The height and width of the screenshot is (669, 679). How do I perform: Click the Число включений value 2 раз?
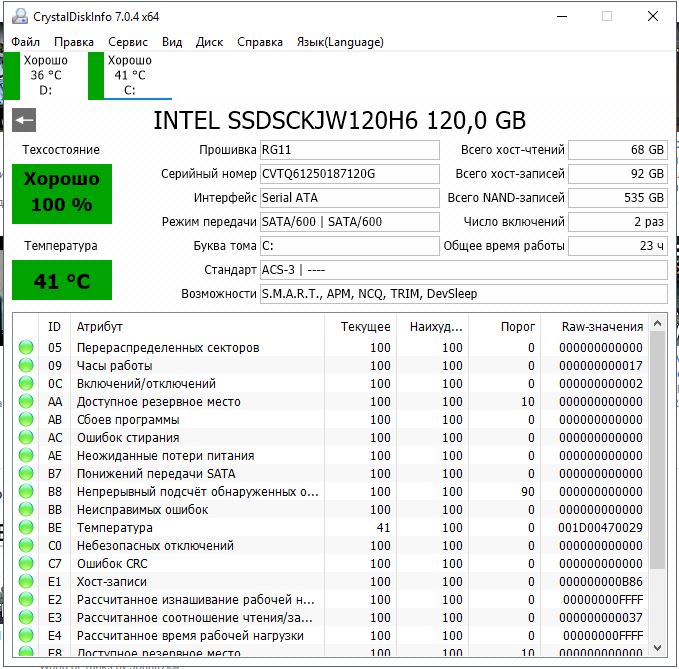(x=618, y=222)
